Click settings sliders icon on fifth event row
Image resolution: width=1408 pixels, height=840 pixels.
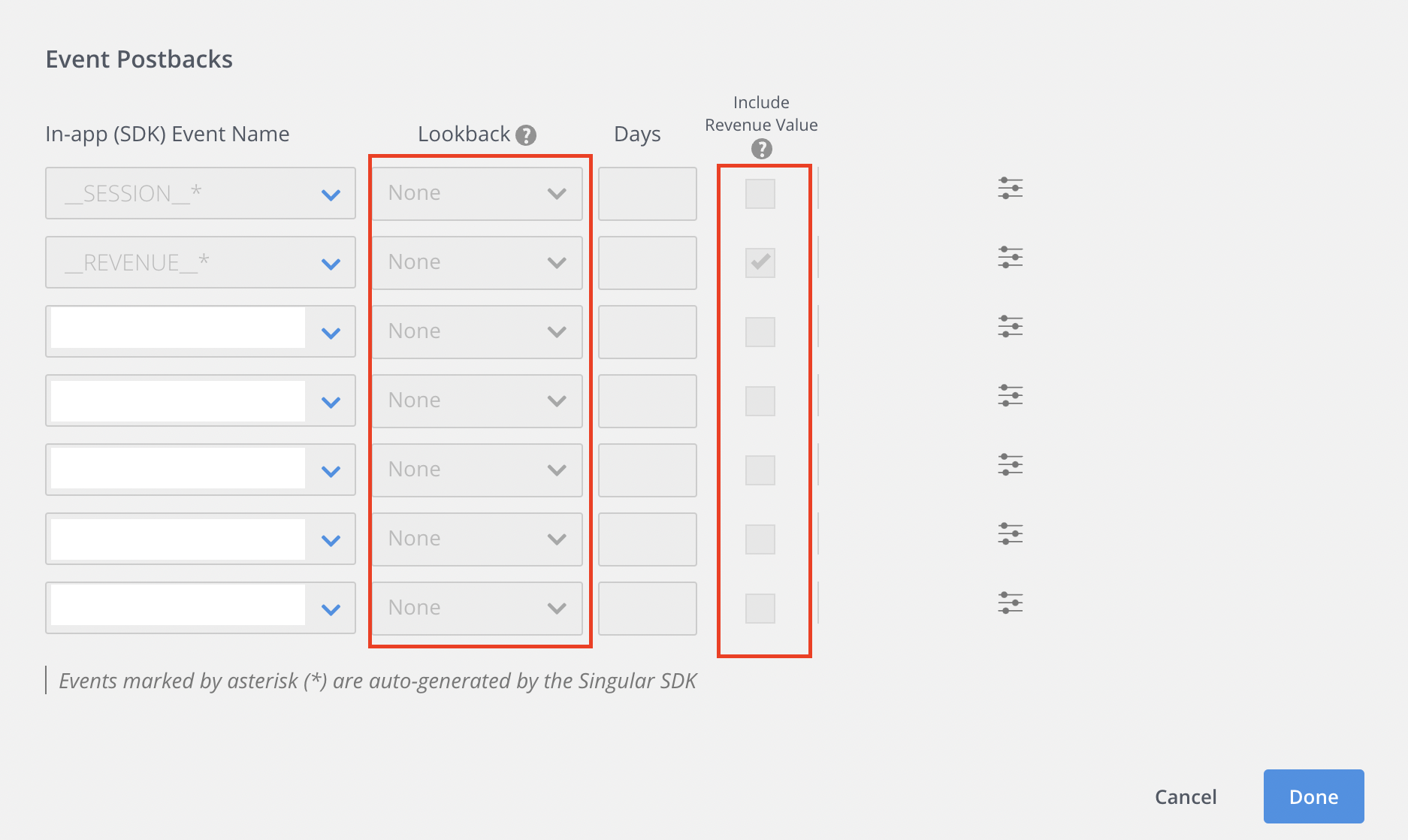click(x=1010, y=464)
